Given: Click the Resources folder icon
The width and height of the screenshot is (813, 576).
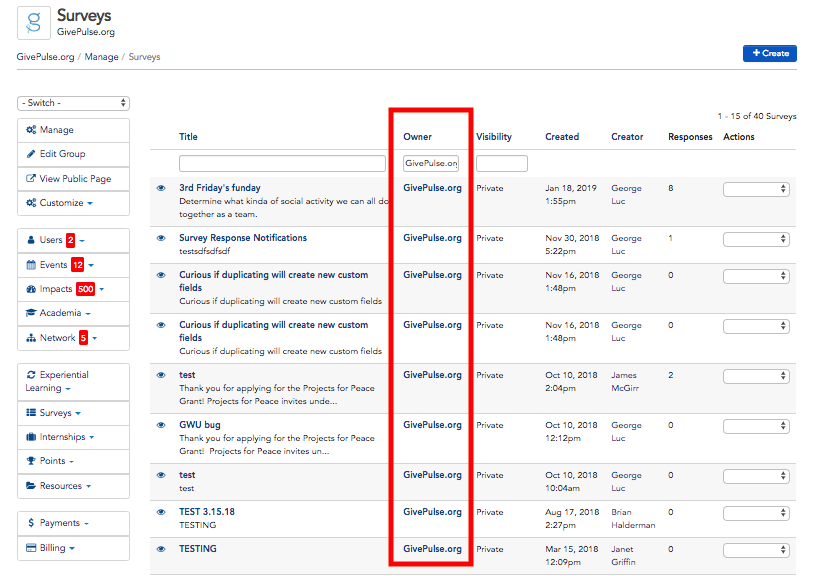Looking at the screenshot, I should coord(31,486).
